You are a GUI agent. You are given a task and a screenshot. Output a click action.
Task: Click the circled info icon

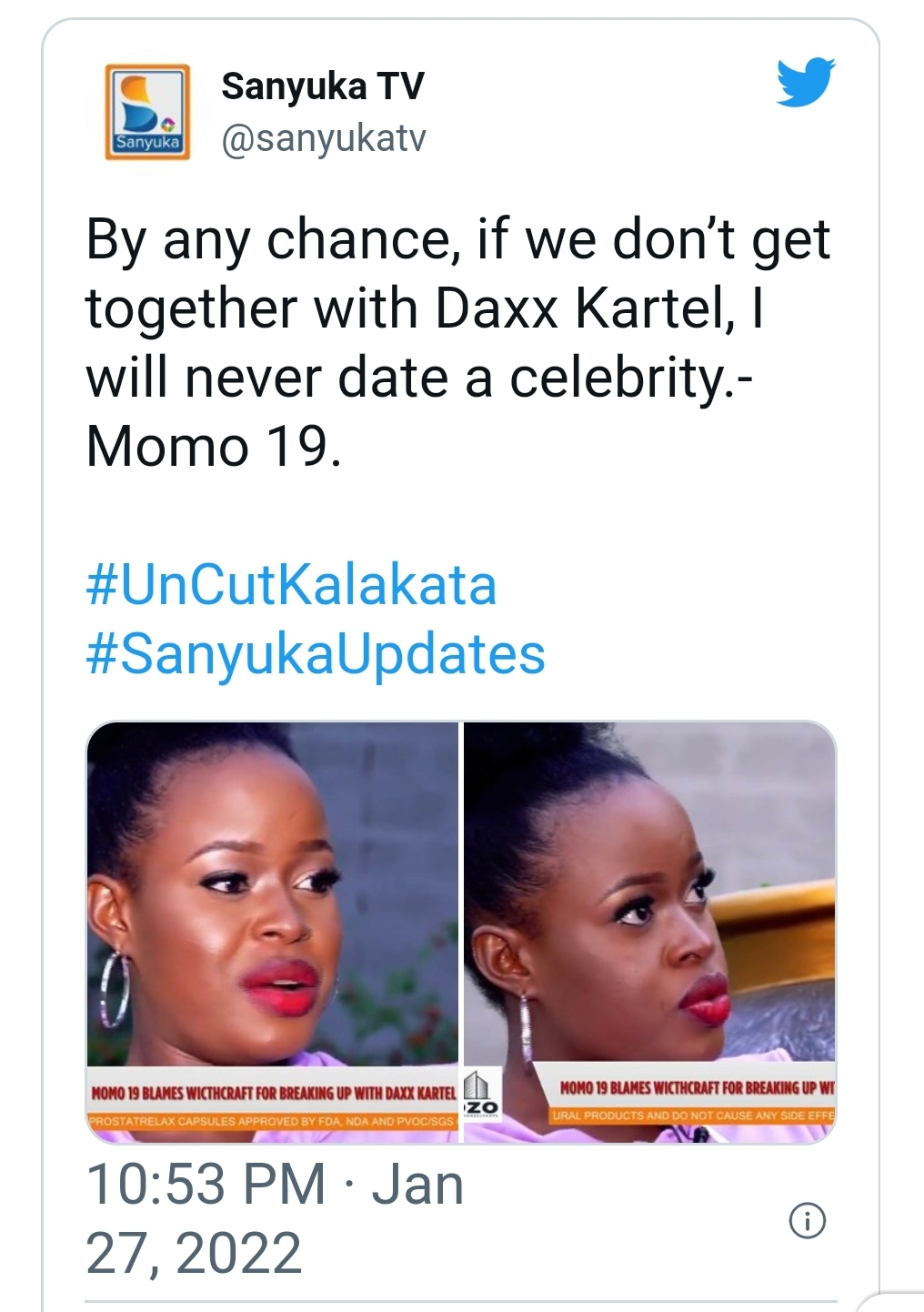pyautogui.click(x=808, y=1220)
